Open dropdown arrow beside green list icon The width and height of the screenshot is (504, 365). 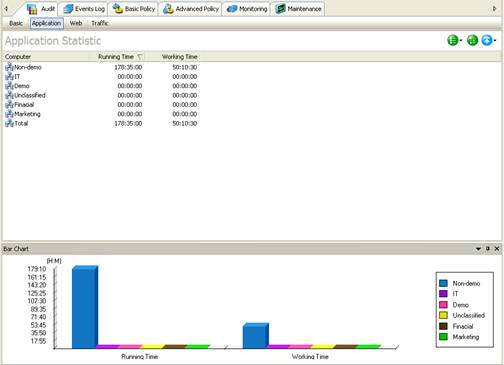tap(461, 41)
